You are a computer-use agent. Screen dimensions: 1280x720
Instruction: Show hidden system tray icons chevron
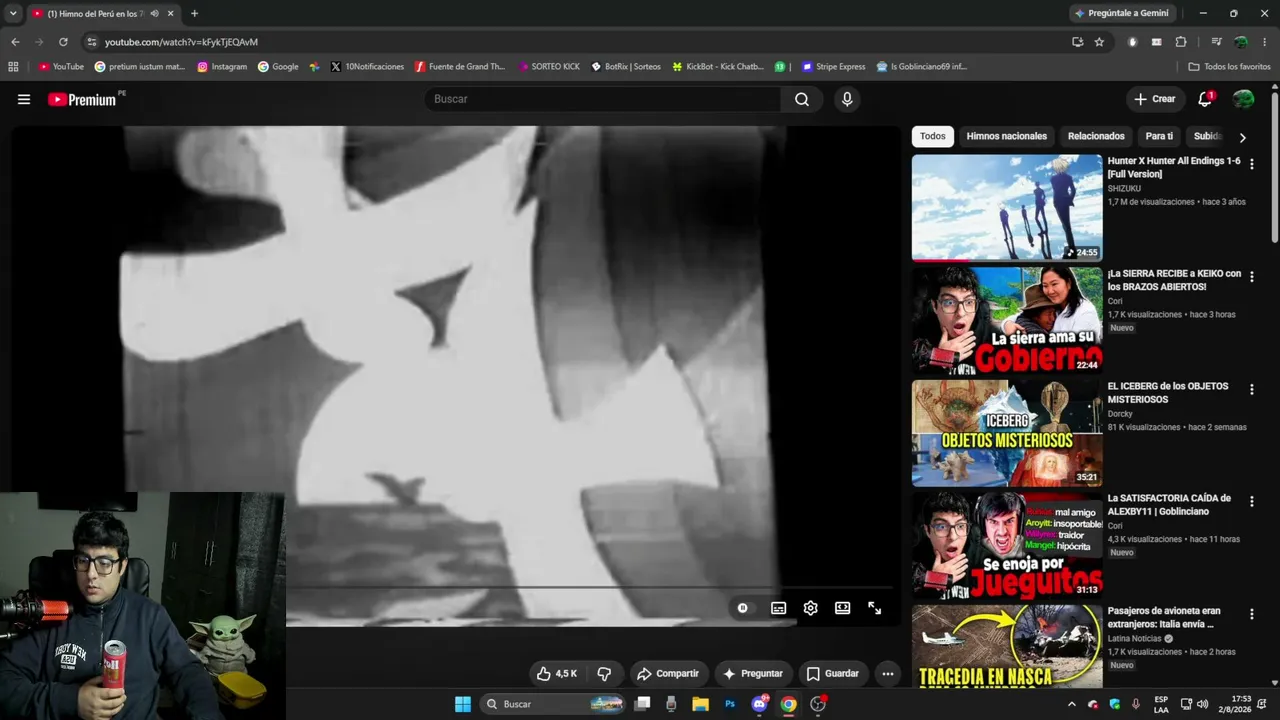click(1072, 704)
